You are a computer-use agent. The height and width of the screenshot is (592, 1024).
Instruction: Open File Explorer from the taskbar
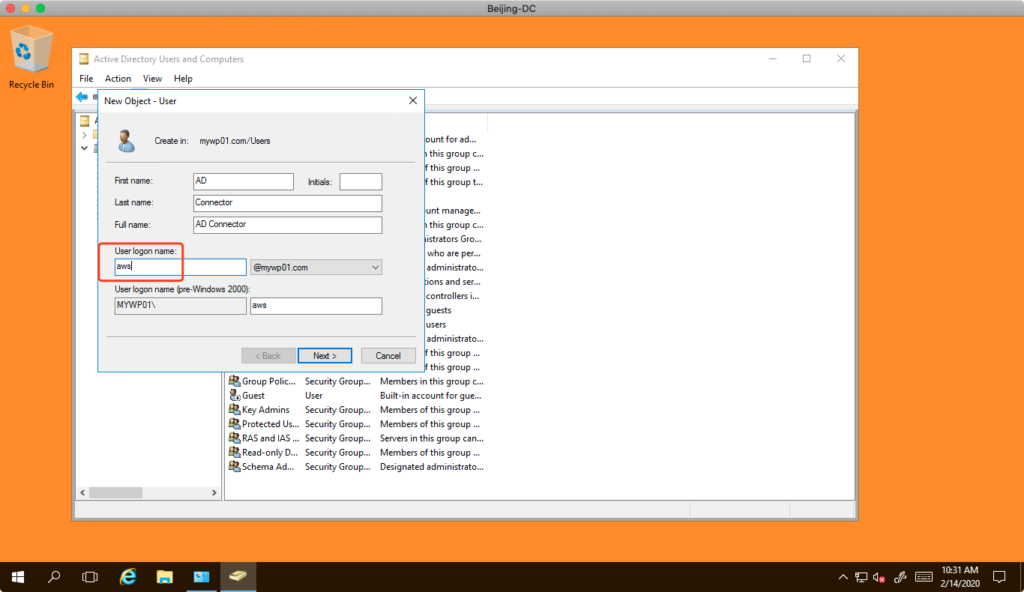[165, 577]
